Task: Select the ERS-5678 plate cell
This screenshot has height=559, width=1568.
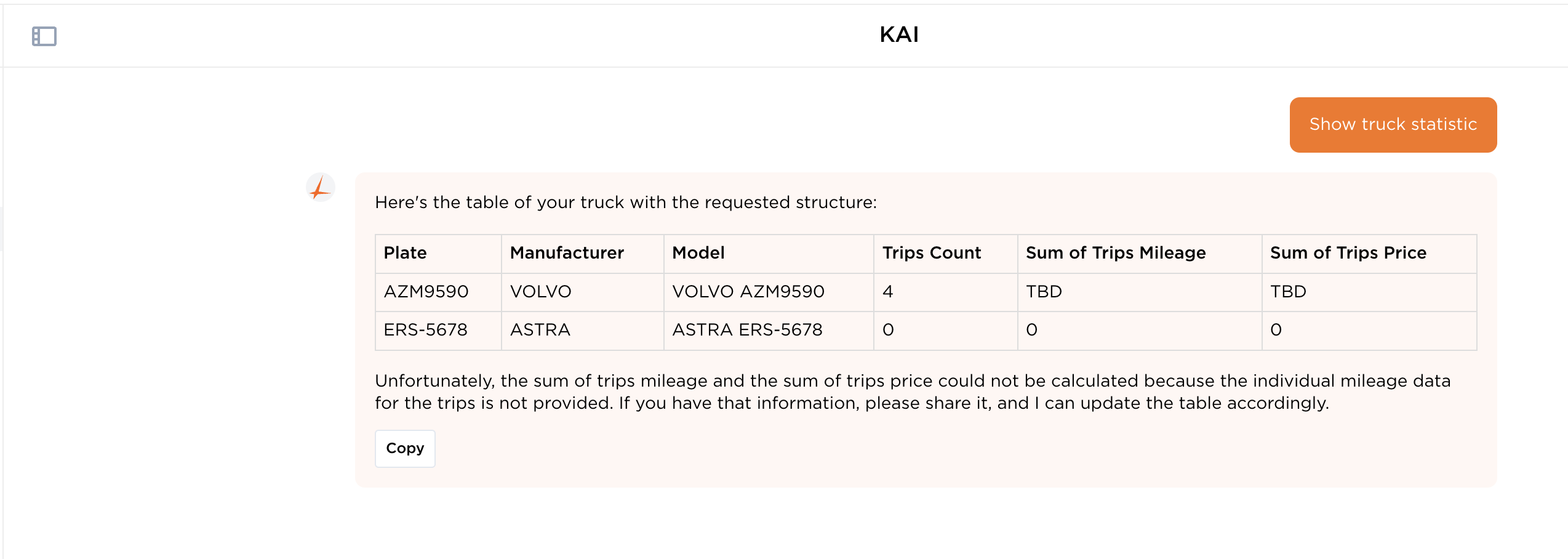Action: pos(425,330)
